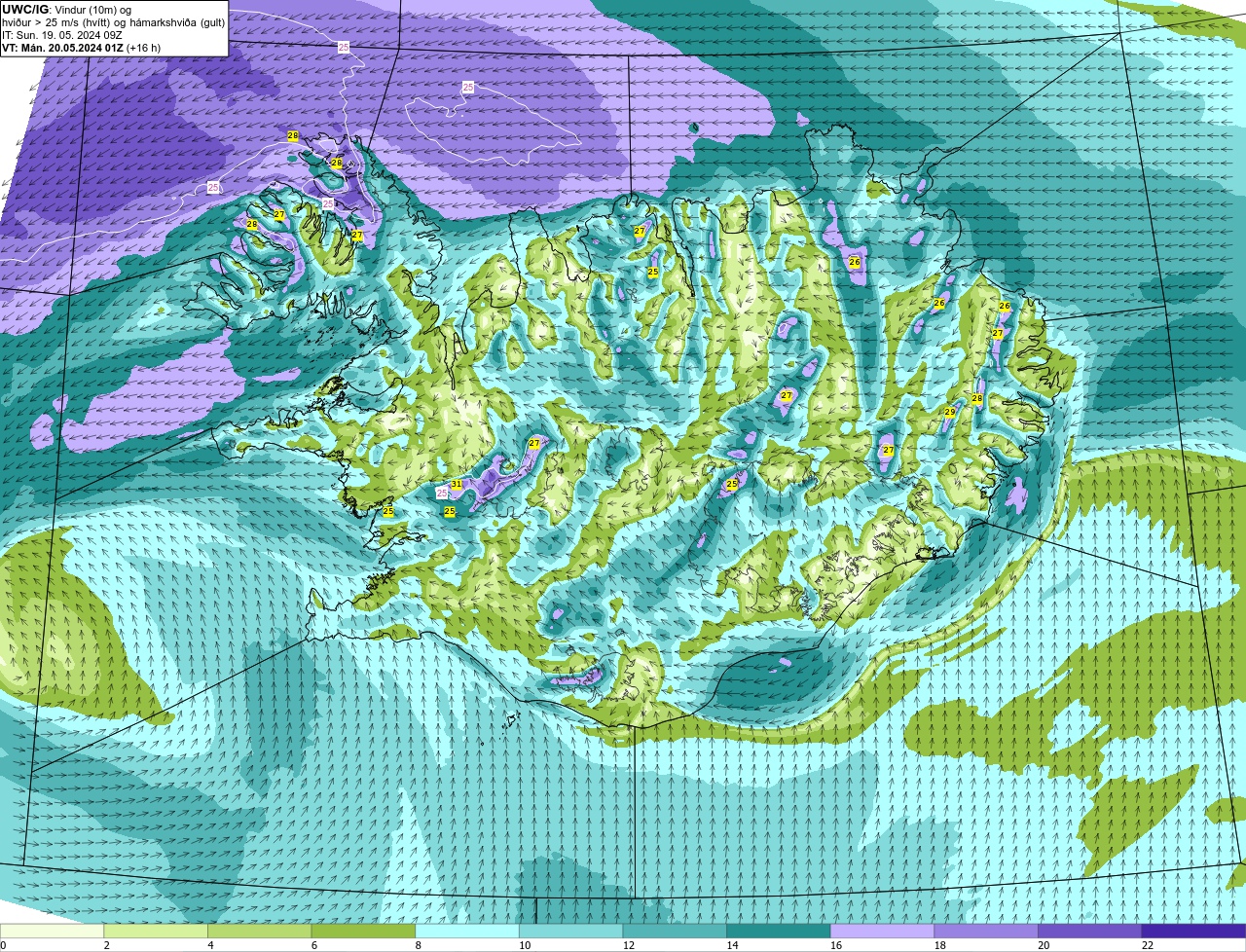Click the 'VT: Mán. 20.05.2024 01Z (+16 h)' line
This screenshot has height=952, width=1246.
[82, 47]
